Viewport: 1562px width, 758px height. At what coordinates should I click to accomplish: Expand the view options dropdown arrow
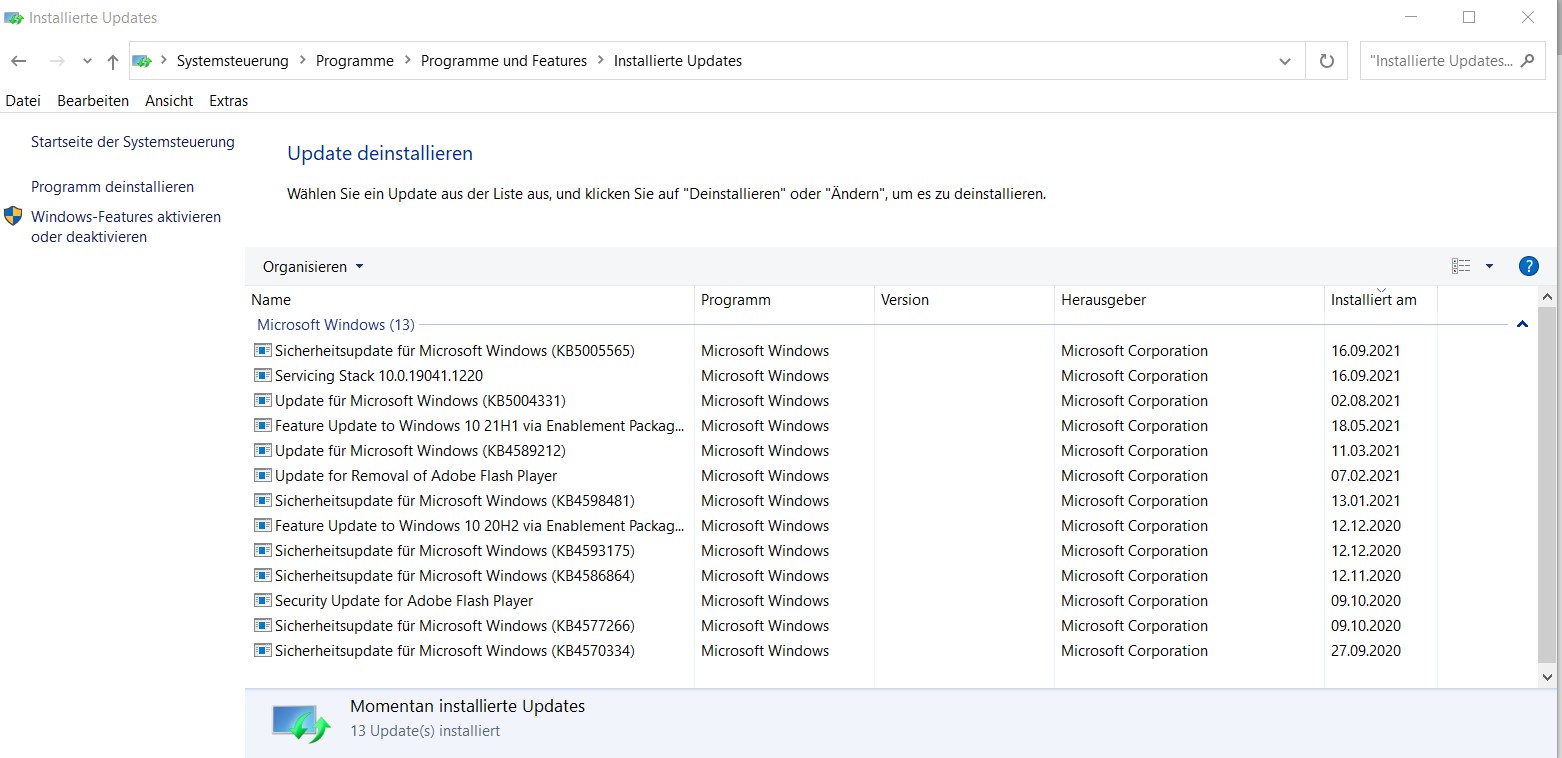tap(1489, 266)
